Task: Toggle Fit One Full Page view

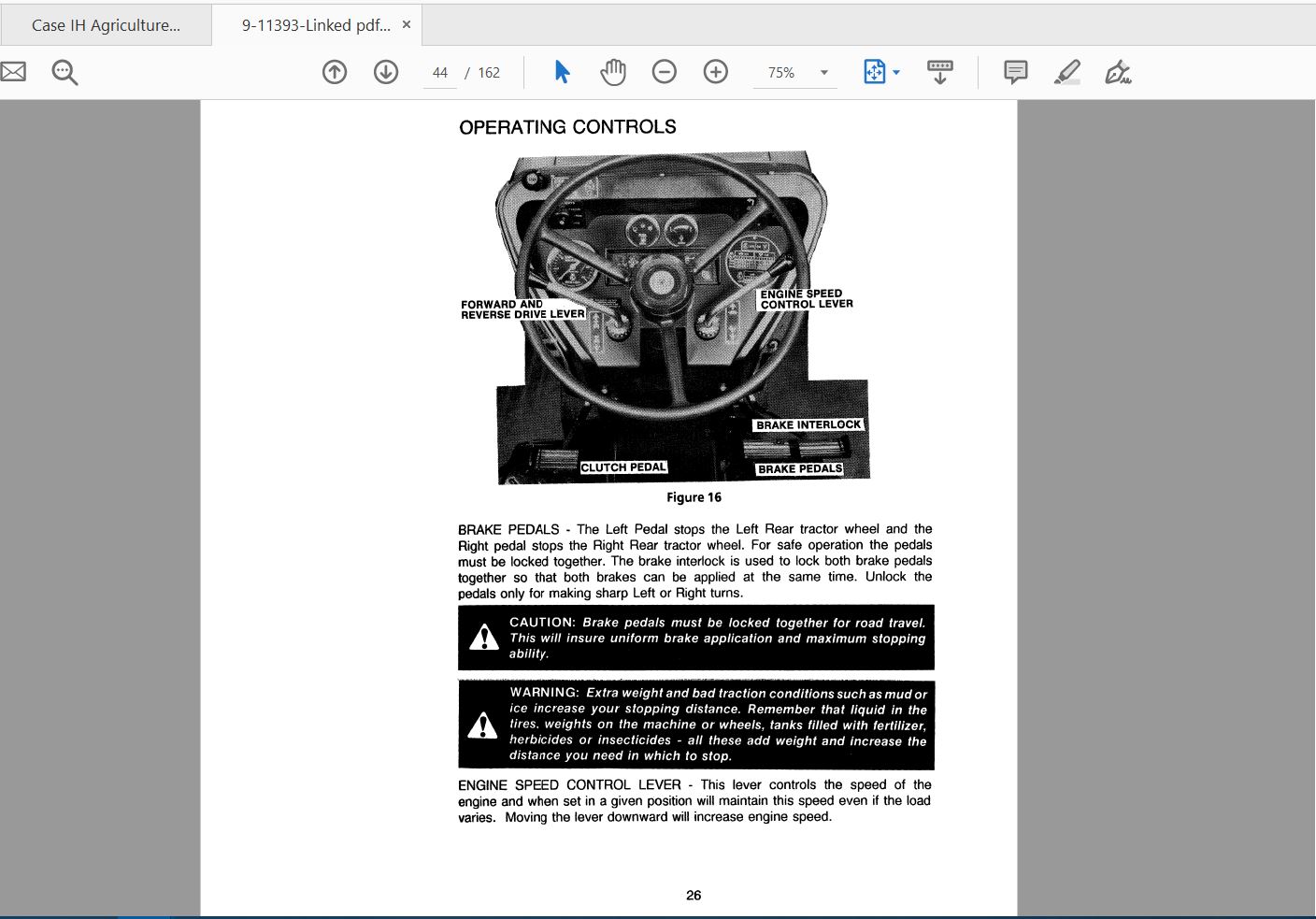Action: 876,71
